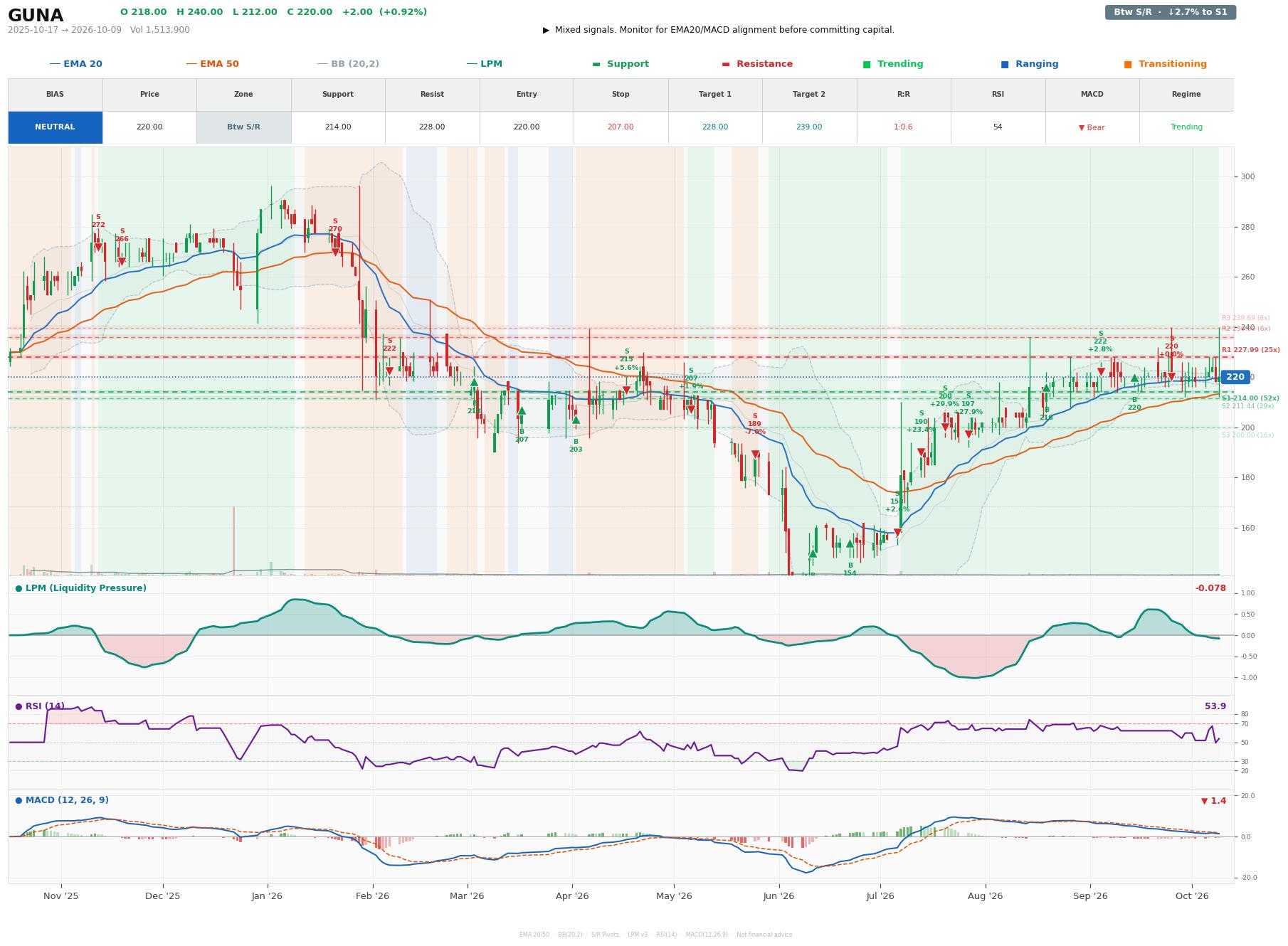The height and width of the screenshot is (946, 1288).
Task: Click the Regime value Trending
Action: coord(1186,127)
